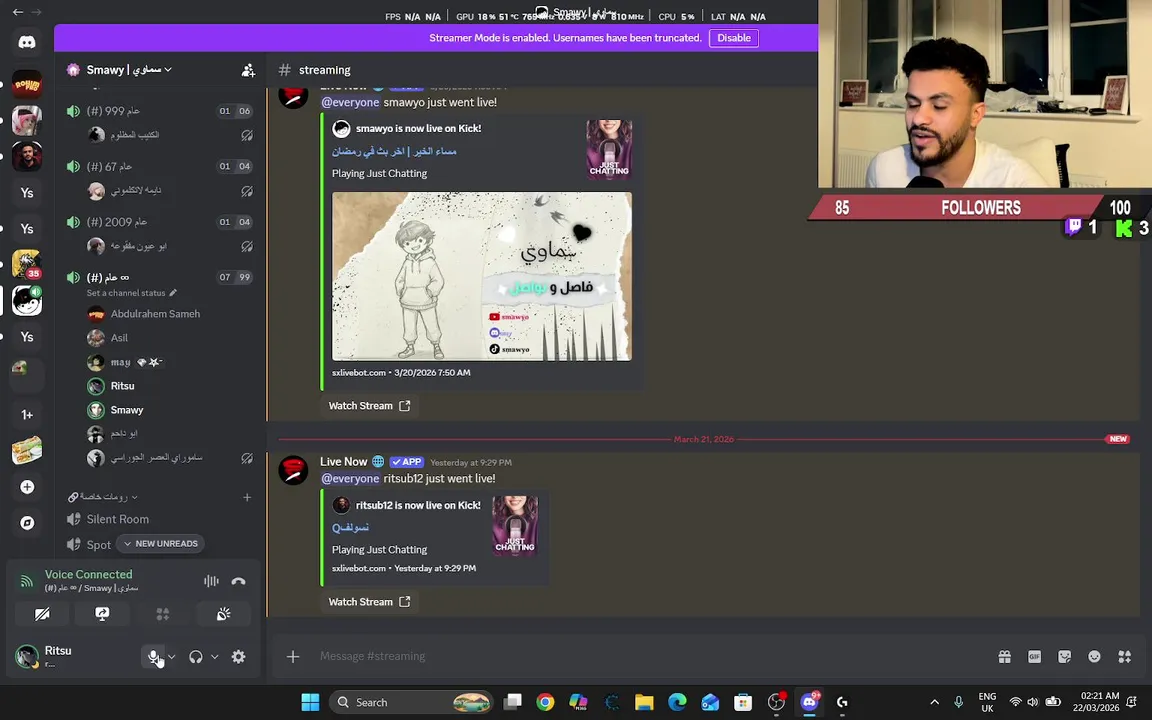Disable Streamer Mode button

733,38
